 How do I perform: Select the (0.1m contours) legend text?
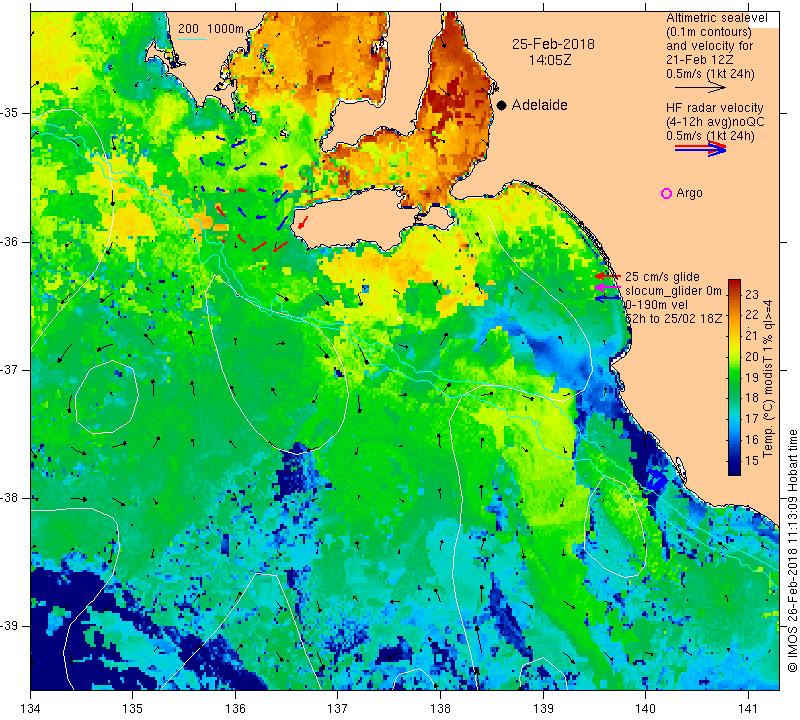(708, 32)
